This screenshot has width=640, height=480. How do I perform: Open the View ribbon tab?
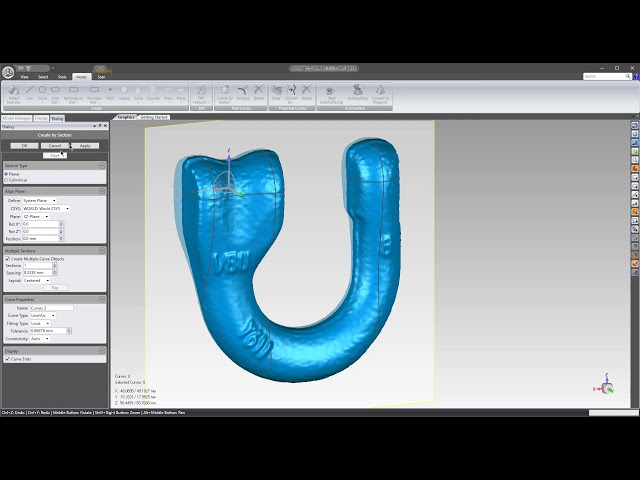point(24,77)
